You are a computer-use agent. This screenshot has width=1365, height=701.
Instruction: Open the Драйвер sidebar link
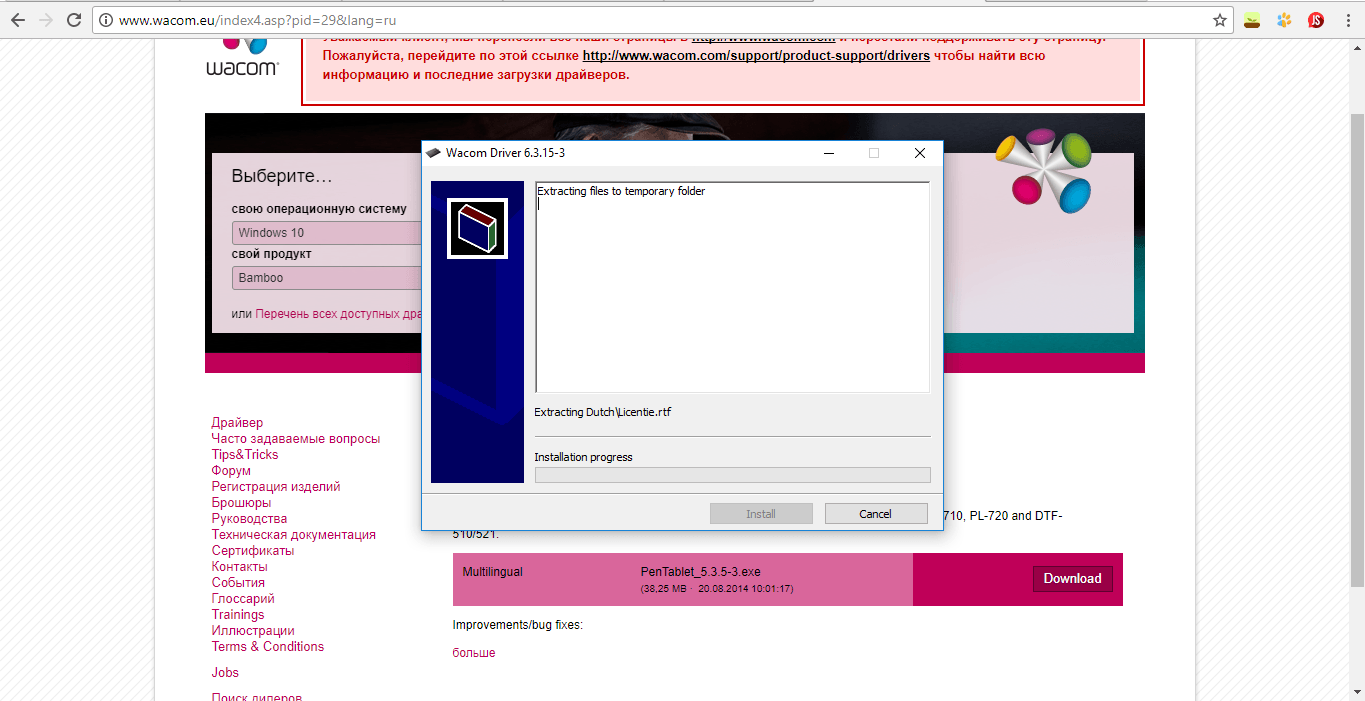point(237,423)
